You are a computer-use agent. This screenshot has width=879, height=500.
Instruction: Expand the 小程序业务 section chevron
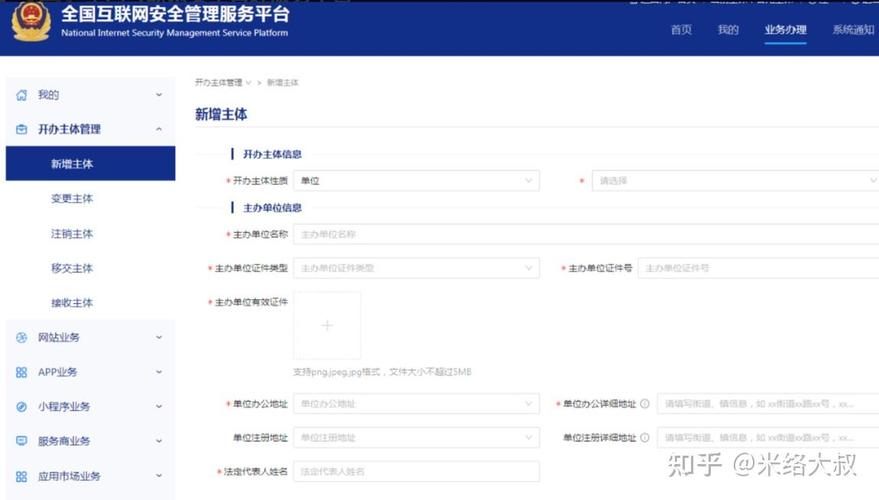(x=159, y=407)
